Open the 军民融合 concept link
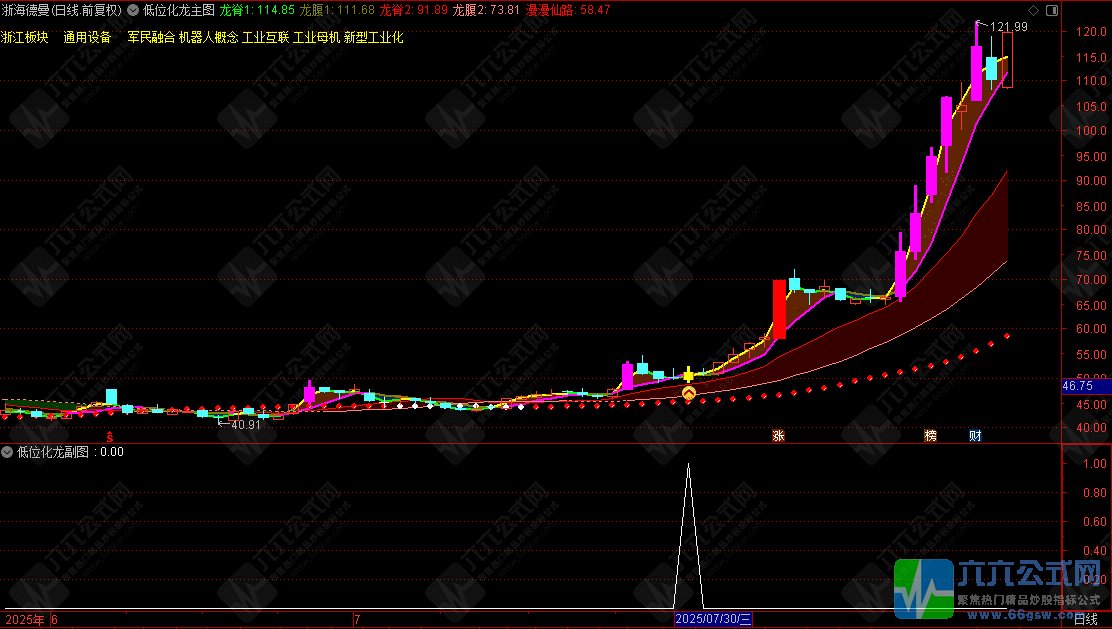This screenshot has width=1112, height=629. click(x=151, y=37)
